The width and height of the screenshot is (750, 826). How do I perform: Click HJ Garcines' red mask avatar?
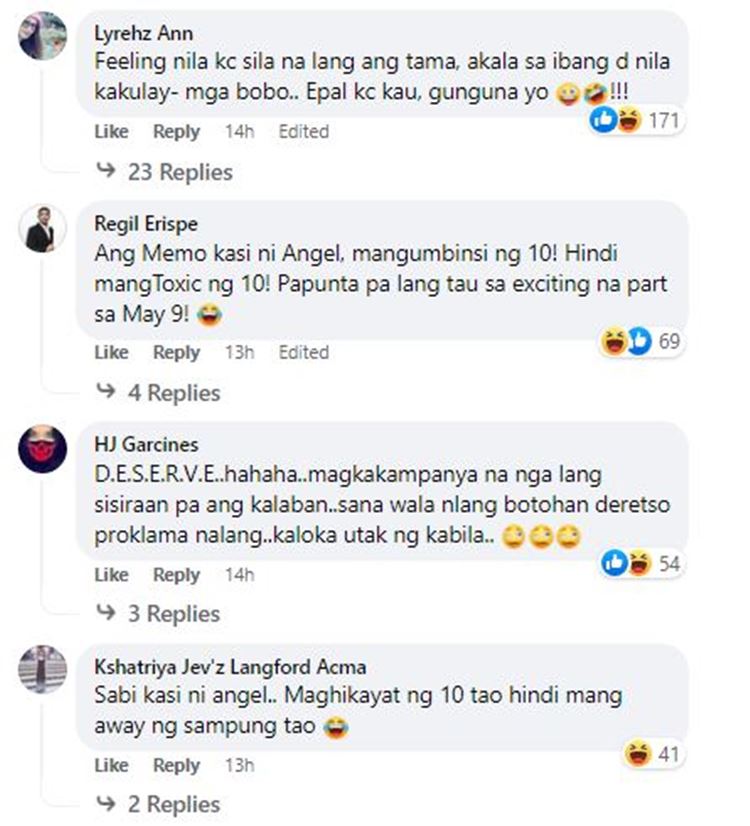coord(43,449)
